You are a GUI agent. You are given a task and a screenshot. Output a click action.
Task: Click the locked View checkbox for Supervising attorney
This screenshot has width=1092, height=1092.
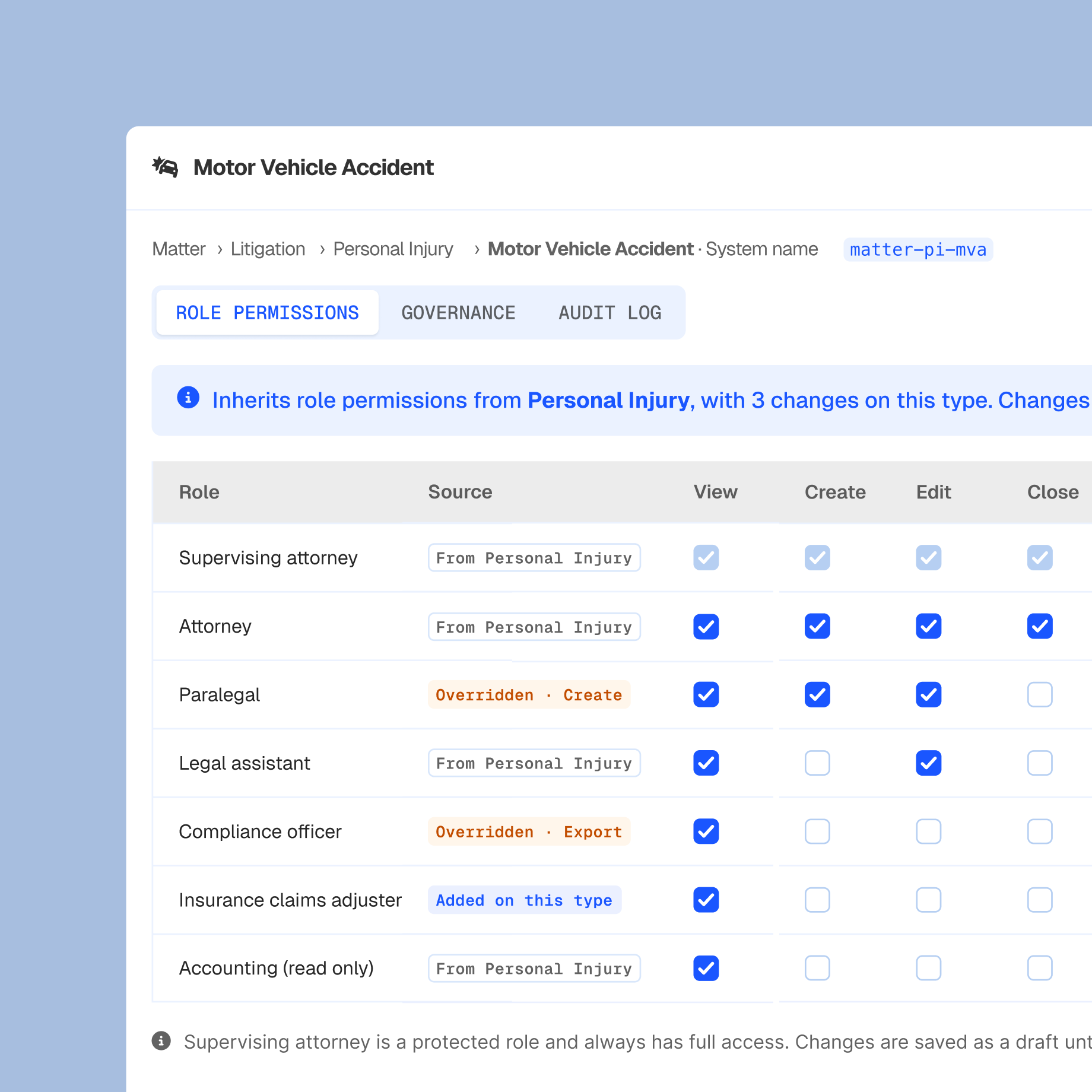[x=706, y=558]
